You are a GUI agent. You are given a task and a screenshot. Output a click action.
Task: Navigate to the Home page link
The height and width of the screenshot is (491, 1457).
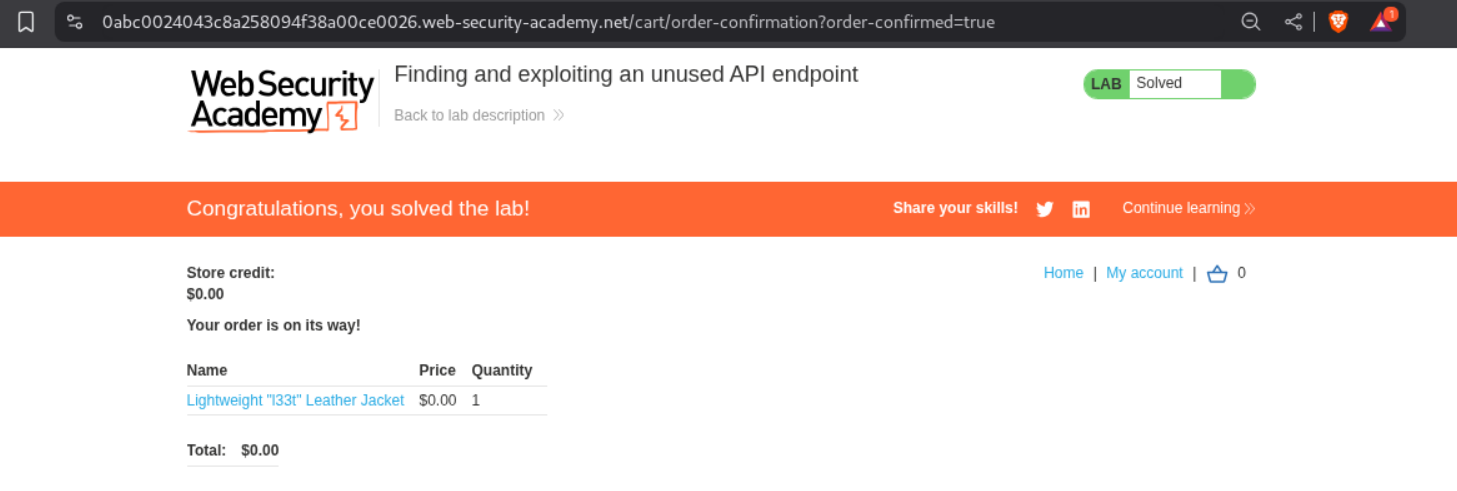point(1063,273)
